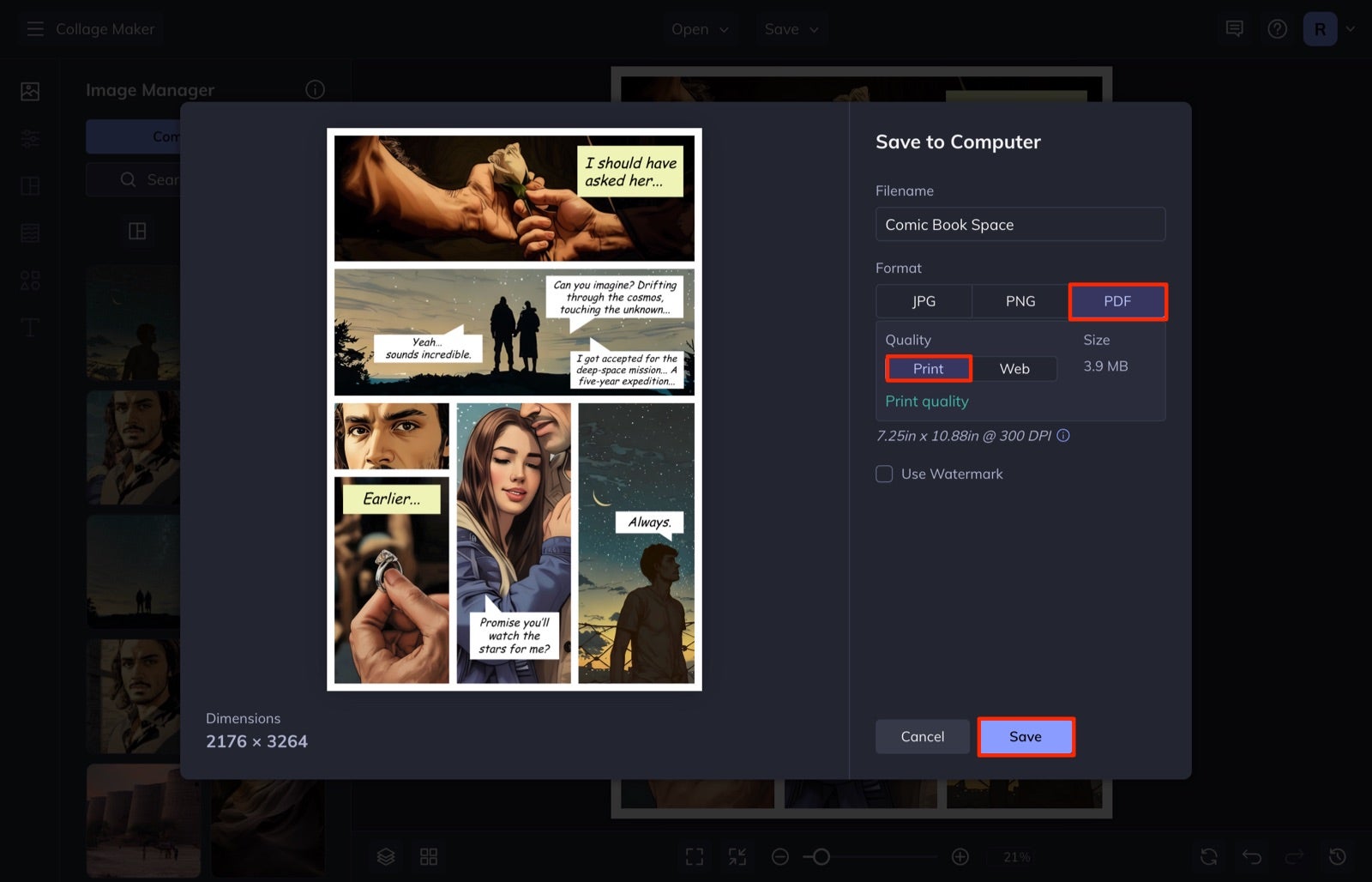Cancel the Save to Computer dialog
This screenshot has width=1372, height=882.
922,736
